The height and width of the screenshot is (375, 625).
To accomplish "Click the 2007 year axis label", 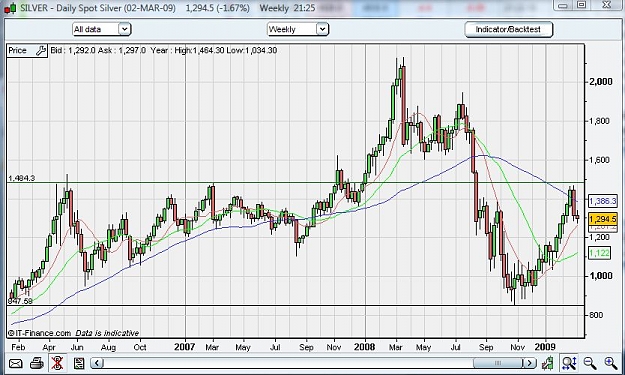I will (x=185, y=347).
